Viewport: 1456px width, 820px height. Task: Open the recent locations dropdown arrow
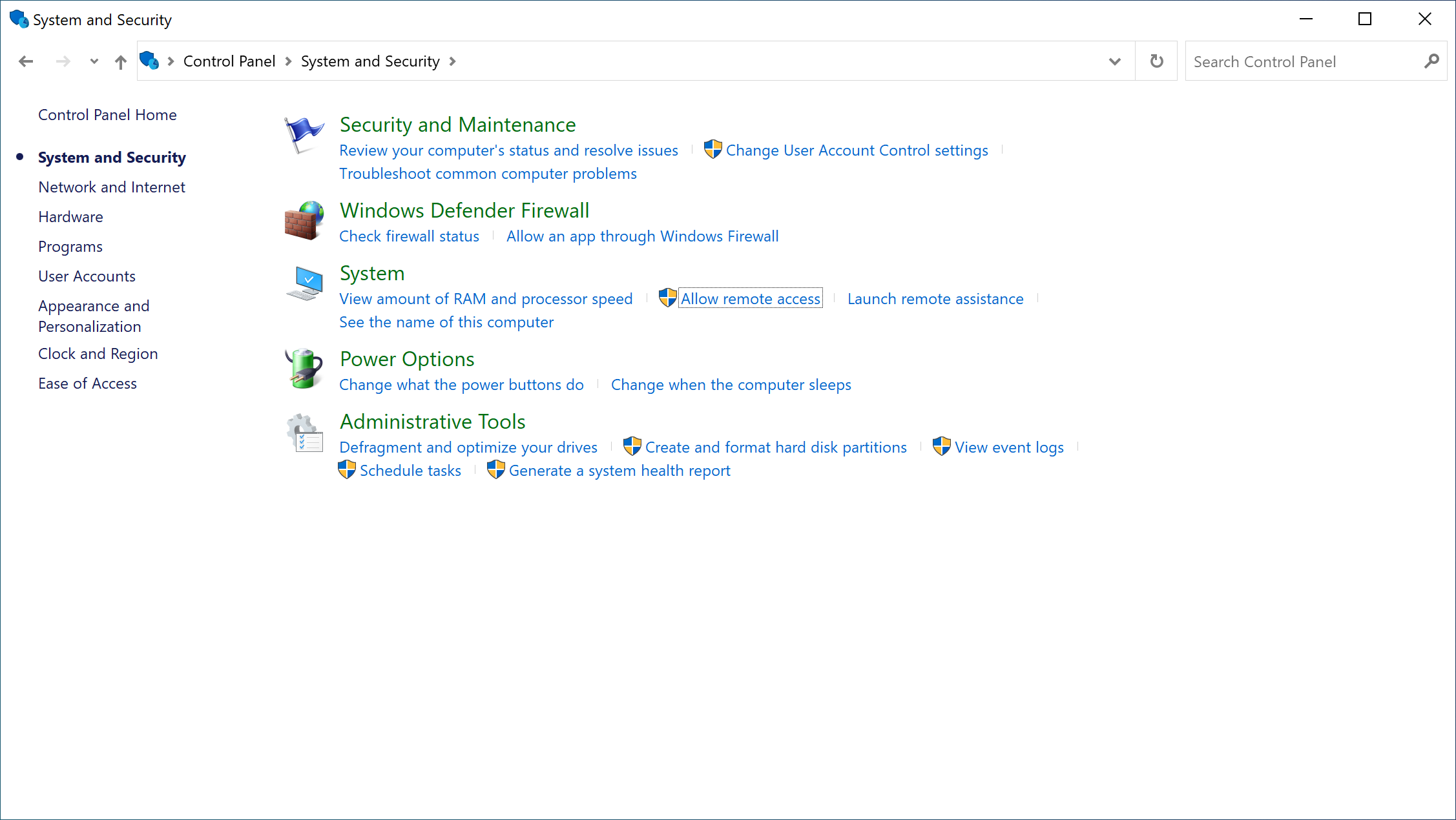94,61
